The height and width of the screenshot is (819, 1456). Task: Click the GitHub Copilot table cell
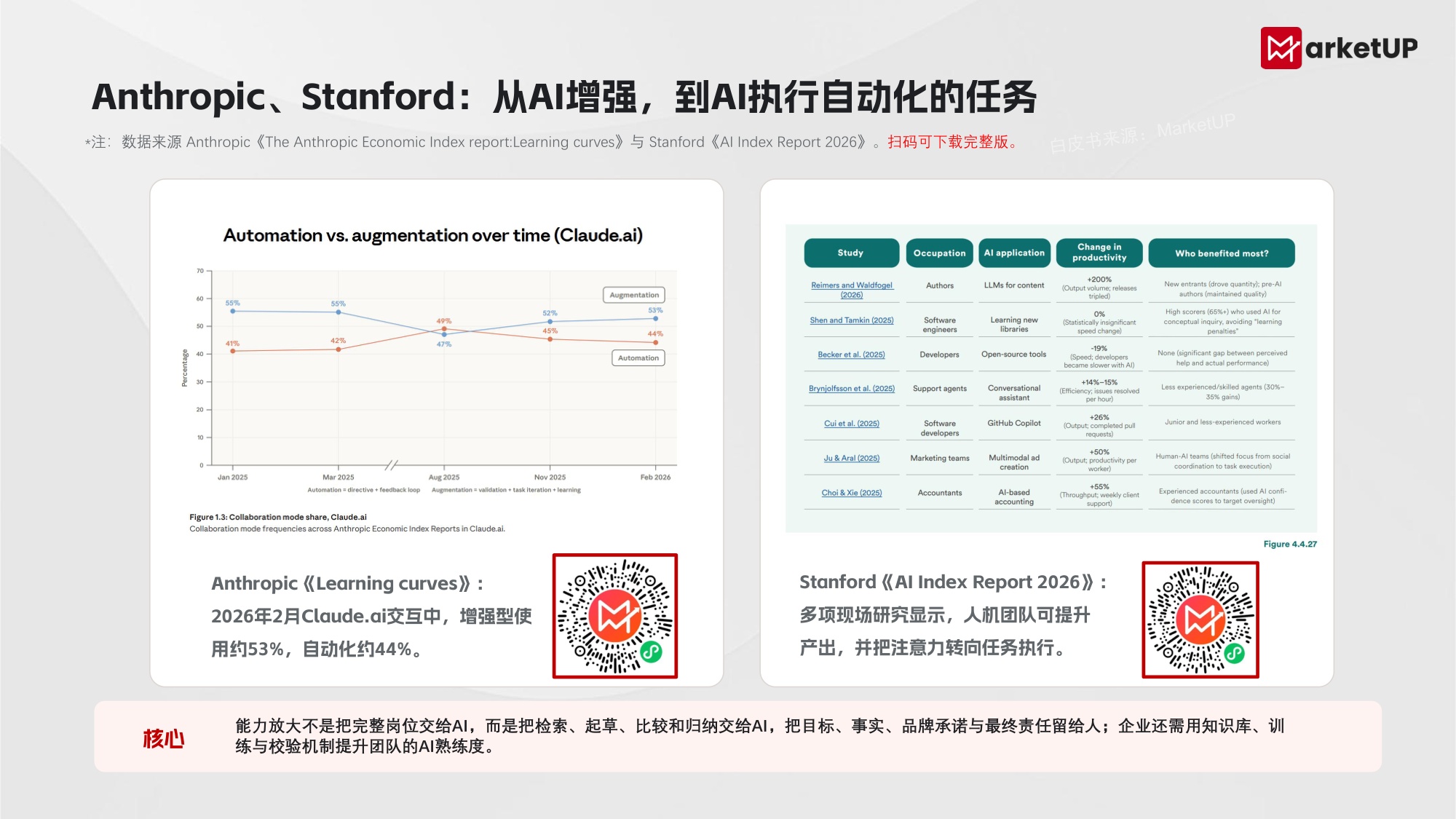click(1014, 423)
